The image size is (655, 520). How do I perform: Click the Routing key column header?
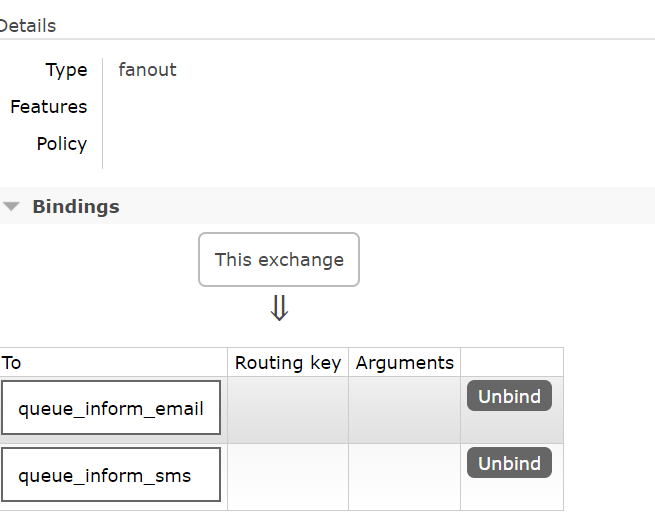tap(288, 362)
